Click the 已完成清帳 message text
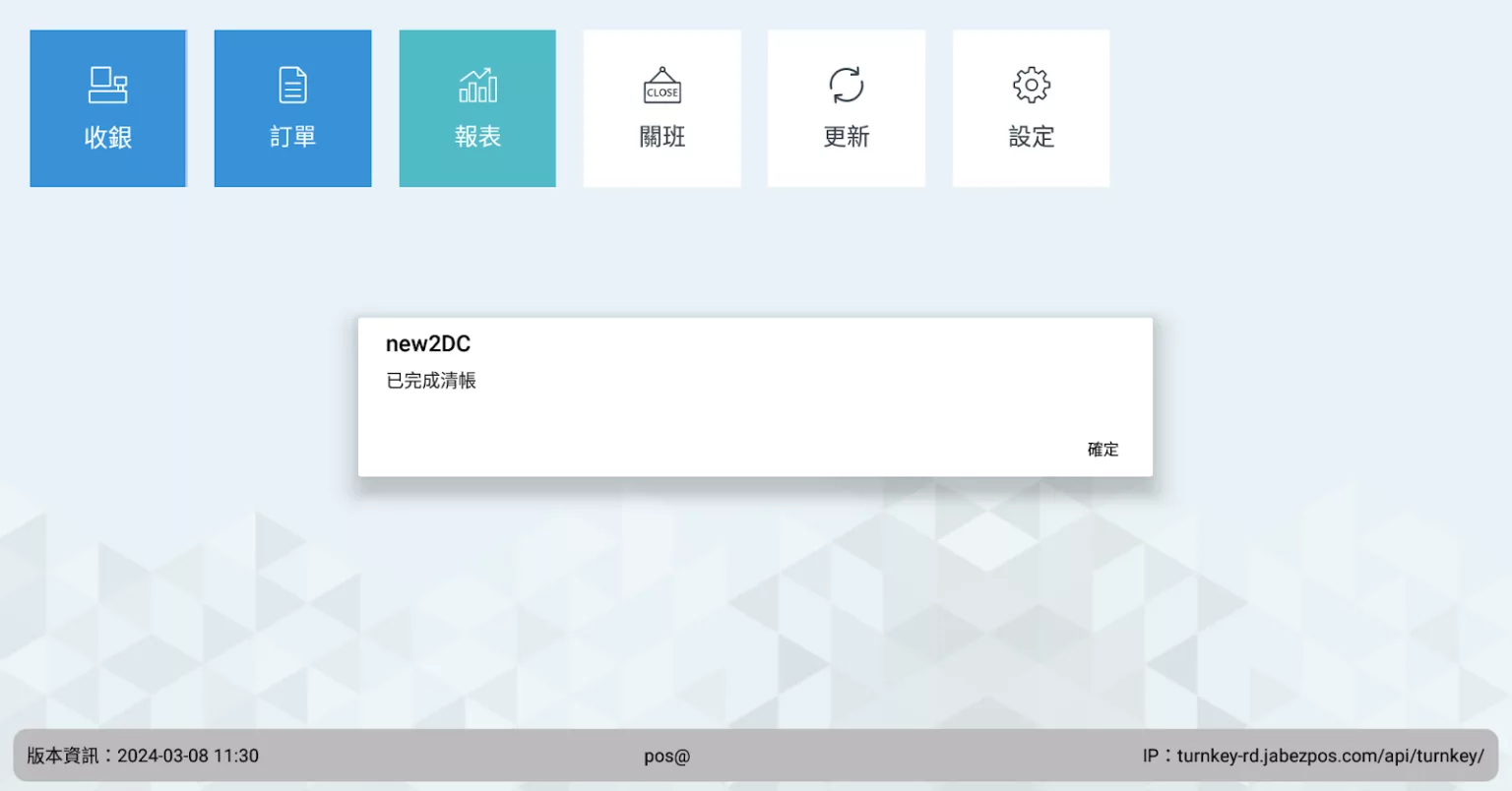Viewport: 1512px width, 791px height. tap(431, 381)
